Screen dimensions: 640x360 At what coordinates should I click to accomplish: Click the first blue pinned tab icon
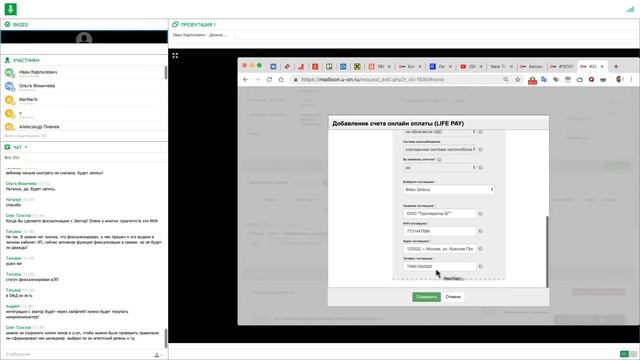click(x=273, y=67)
